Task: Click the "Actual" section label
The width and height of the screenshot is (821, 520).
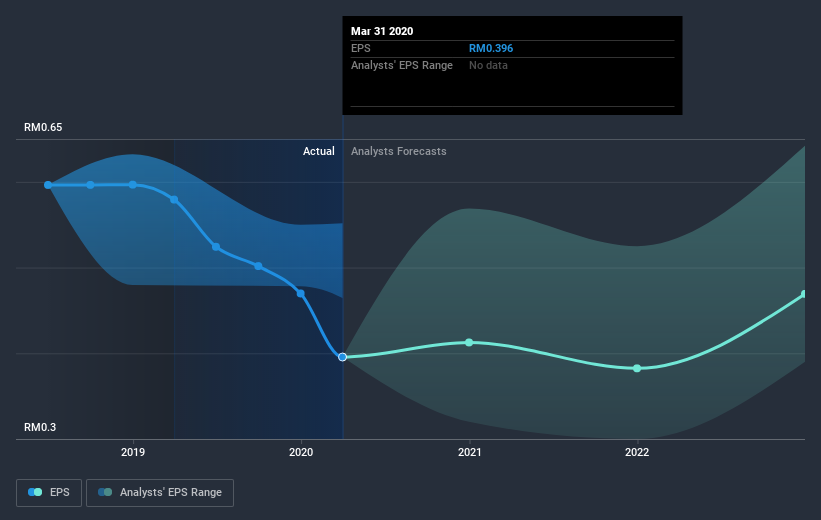Action: point(319,151)
